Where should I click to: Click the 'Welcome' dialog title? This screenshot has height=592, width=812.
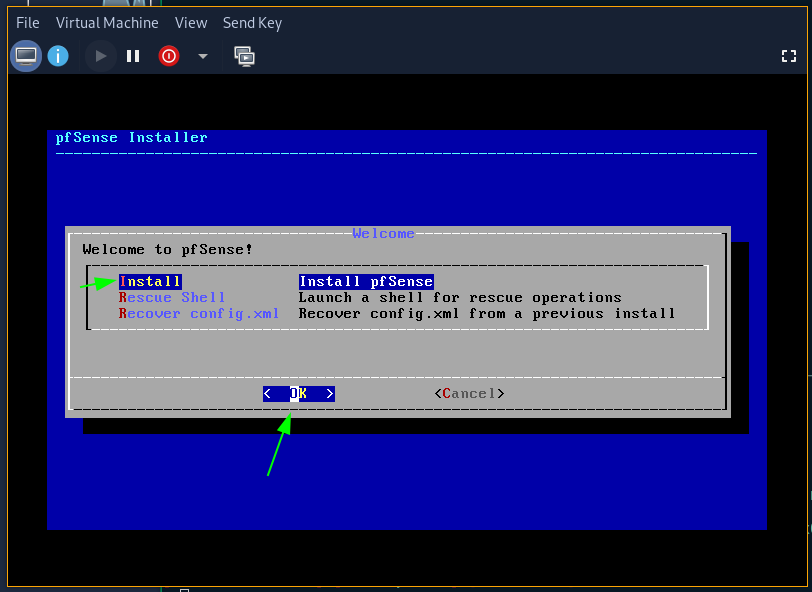pyautogui.click(x=383, y=234)
